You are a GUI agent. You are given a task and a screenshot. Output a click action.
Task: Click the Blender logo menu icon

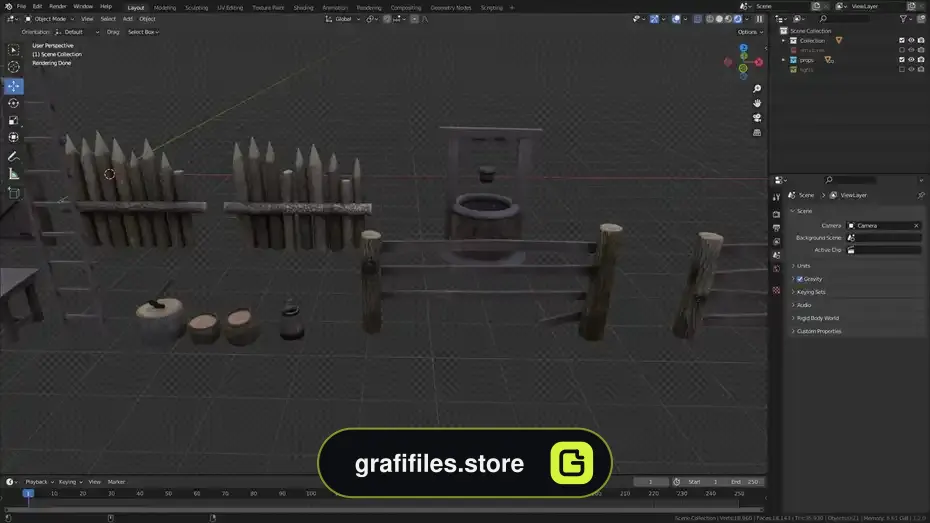click(x=8, y=7)
